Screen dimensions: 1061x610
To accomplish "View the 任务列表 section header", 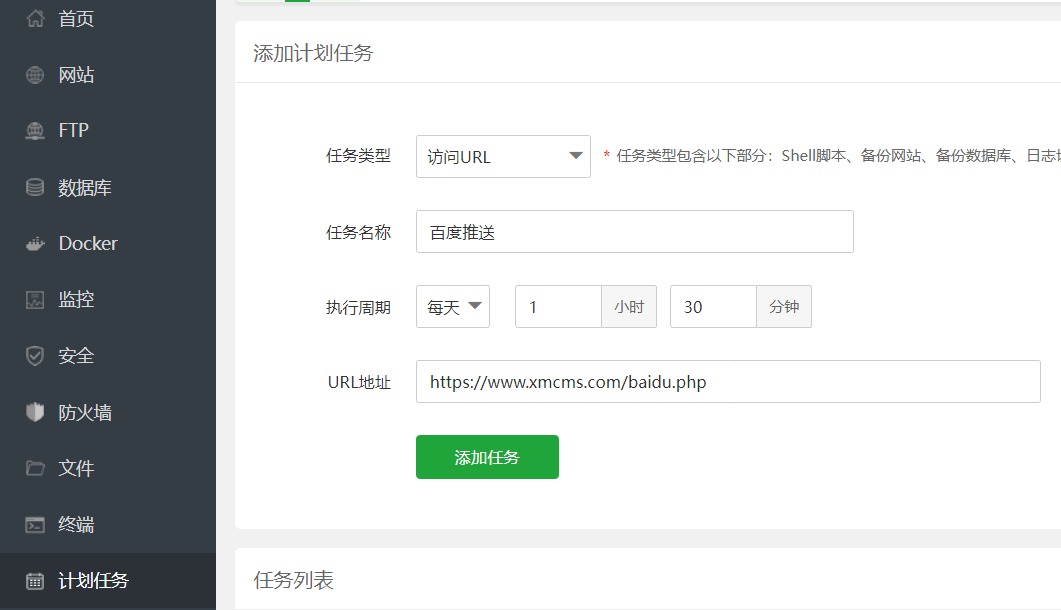I will point(290,578).
